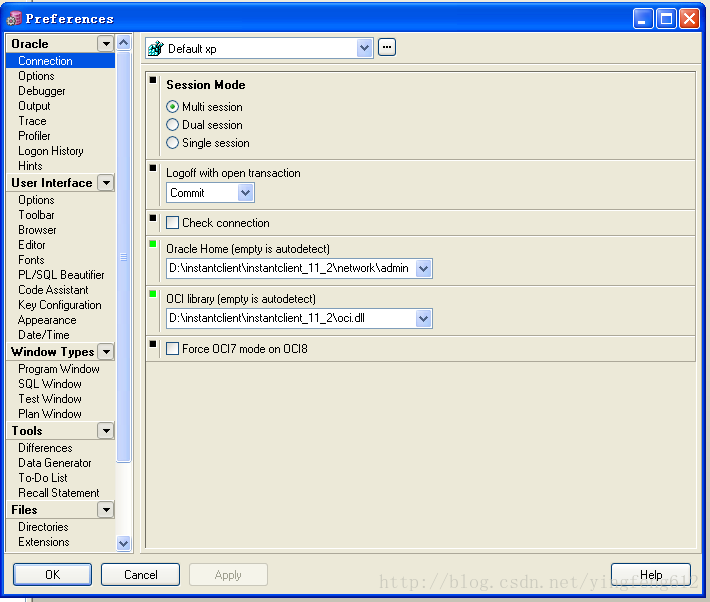The height and width of the screenshot is (602, 710).
Task: Open Logon History preferences
Action: click(51, 151)
